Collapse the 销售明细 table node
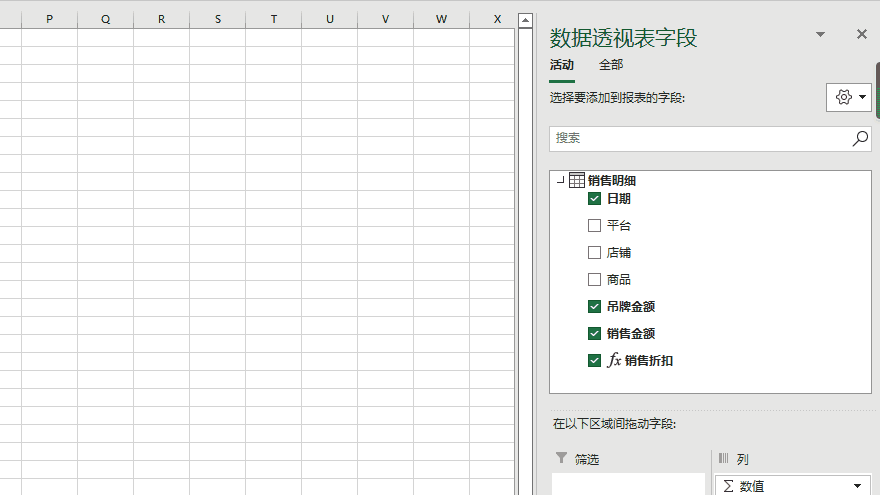The height and width of the screenshot is (495, 880). coord(560,180)
